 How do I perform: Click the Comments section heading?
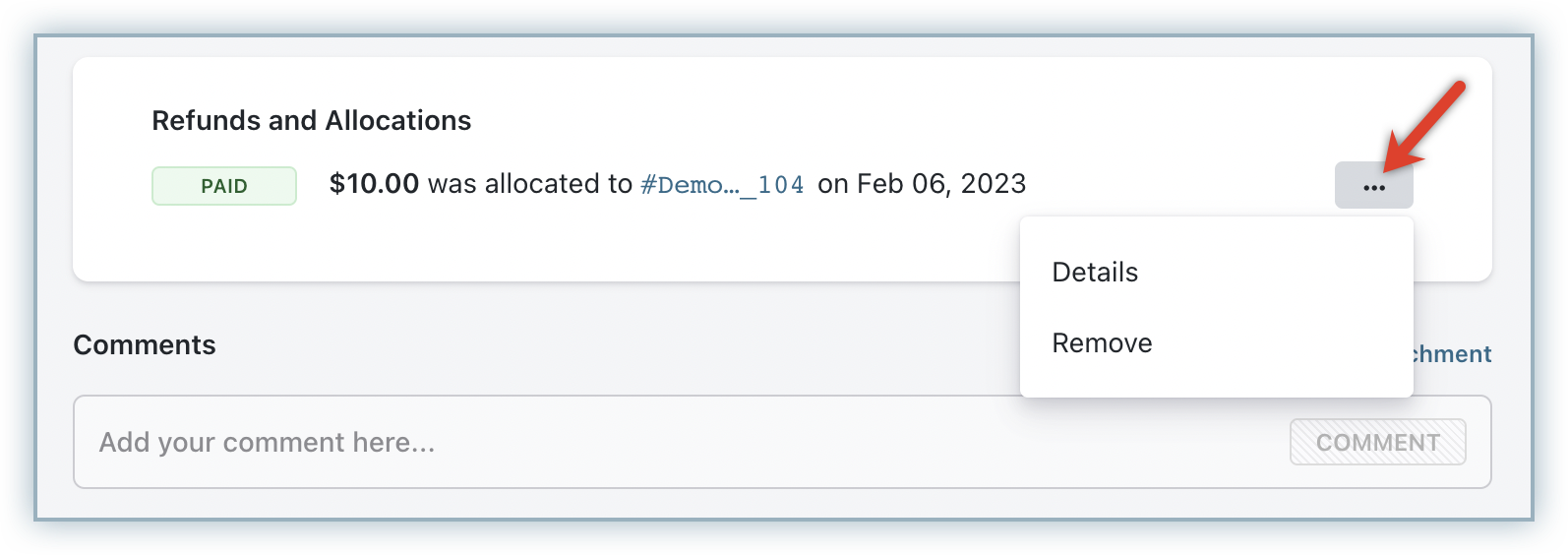click(145, 345)
